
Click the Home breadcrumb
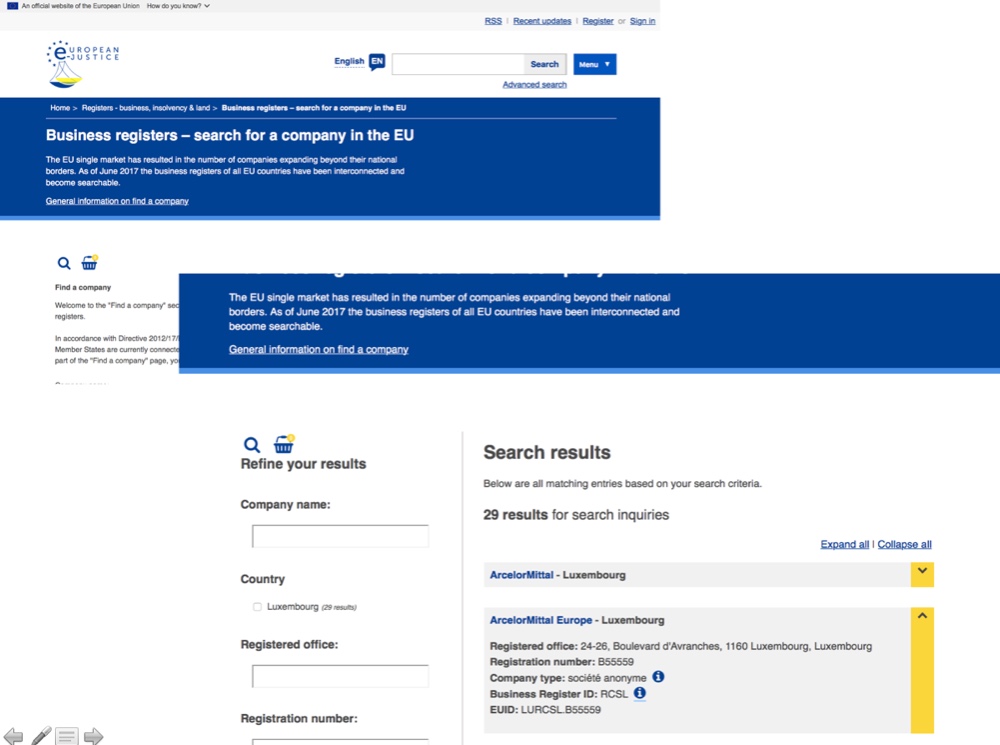(x=60, y=108)
